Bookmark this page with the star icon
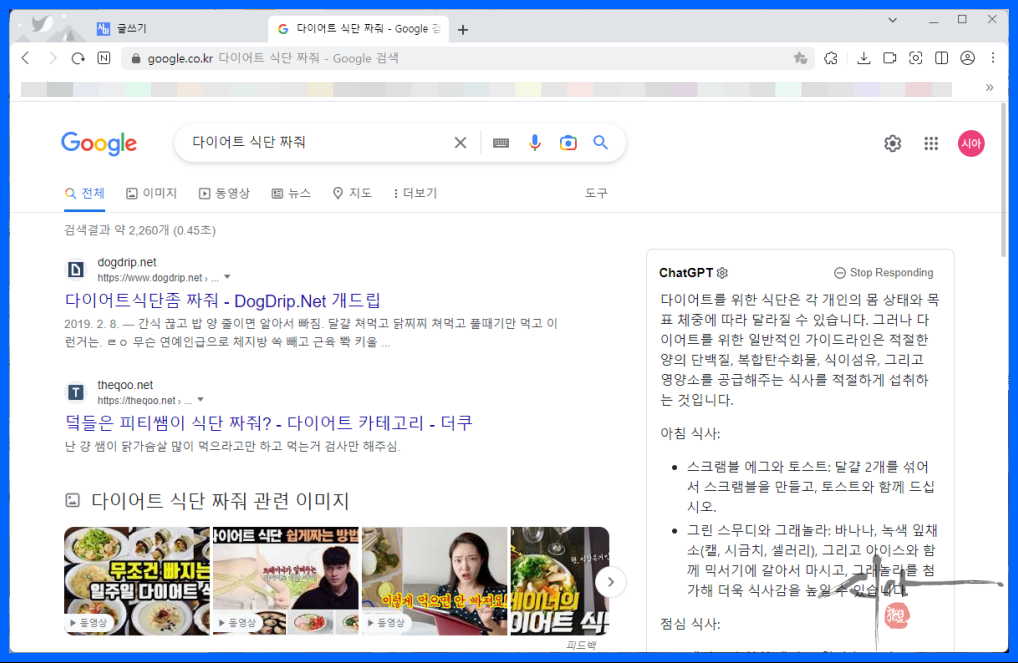1018x663 pixels. click(800, 58)
